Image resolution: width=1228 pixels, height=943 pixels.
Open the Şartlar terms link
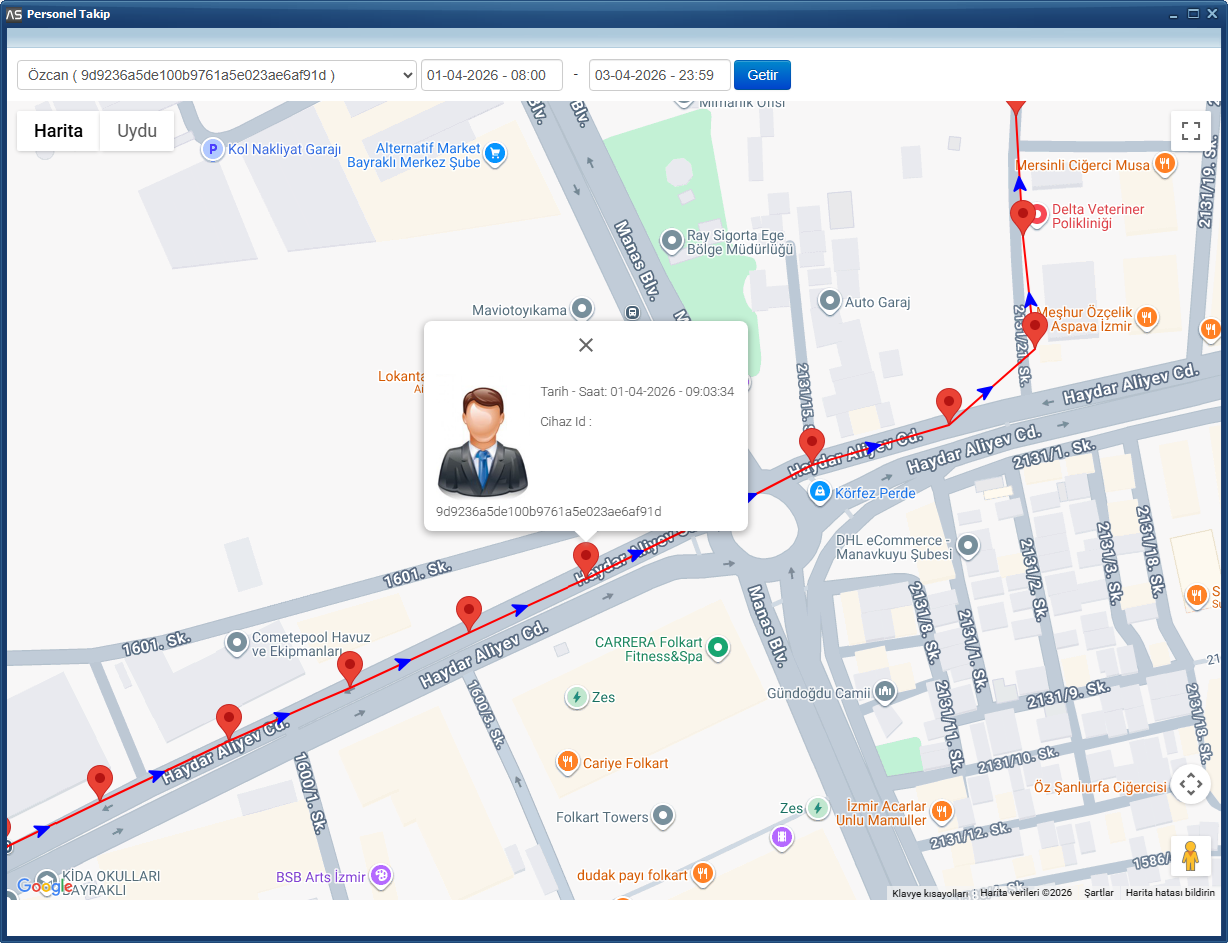pos(1098,893)
